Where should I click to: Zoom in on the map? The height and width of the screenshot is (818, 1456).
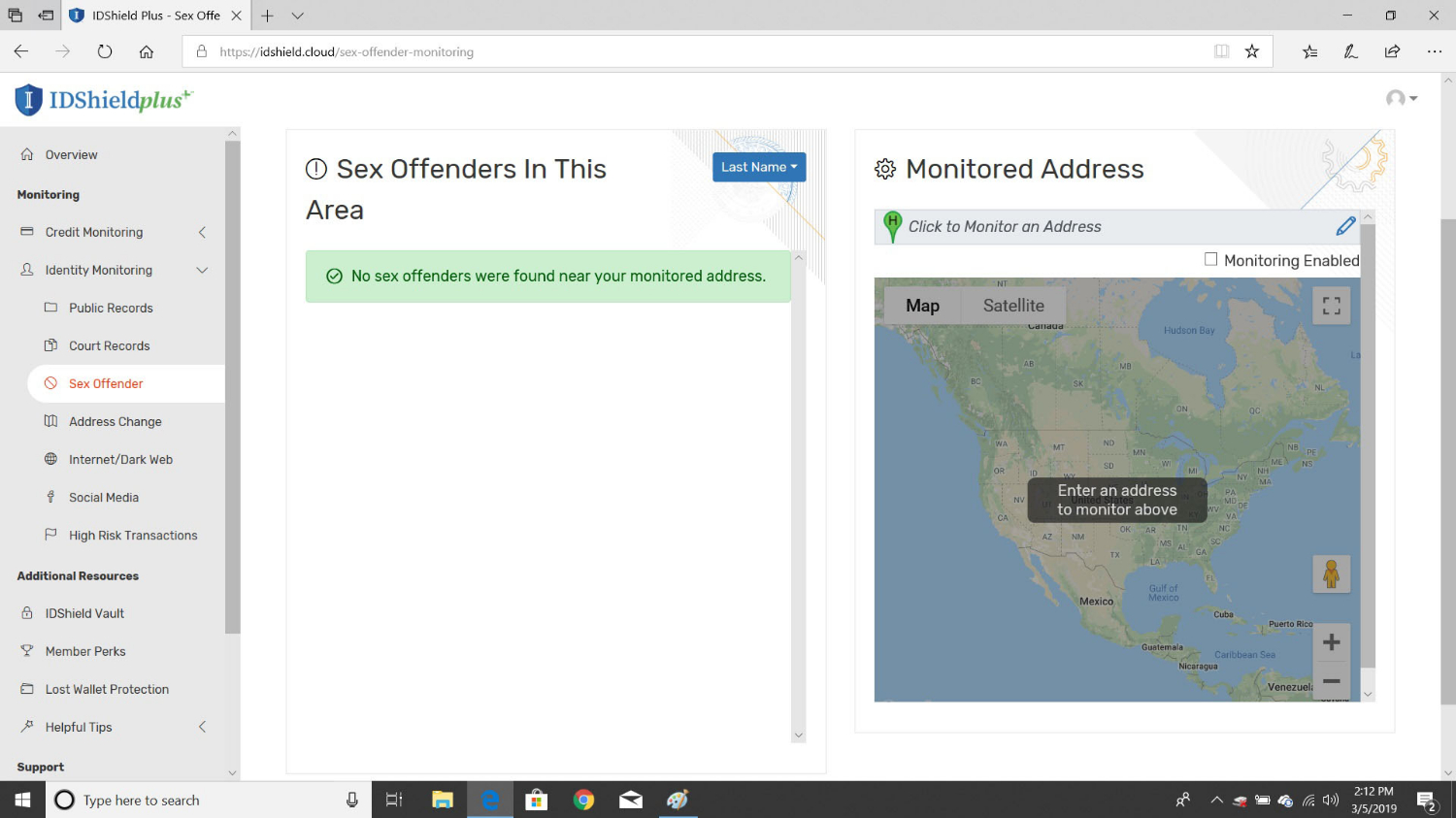click(x=1332, y=642)
